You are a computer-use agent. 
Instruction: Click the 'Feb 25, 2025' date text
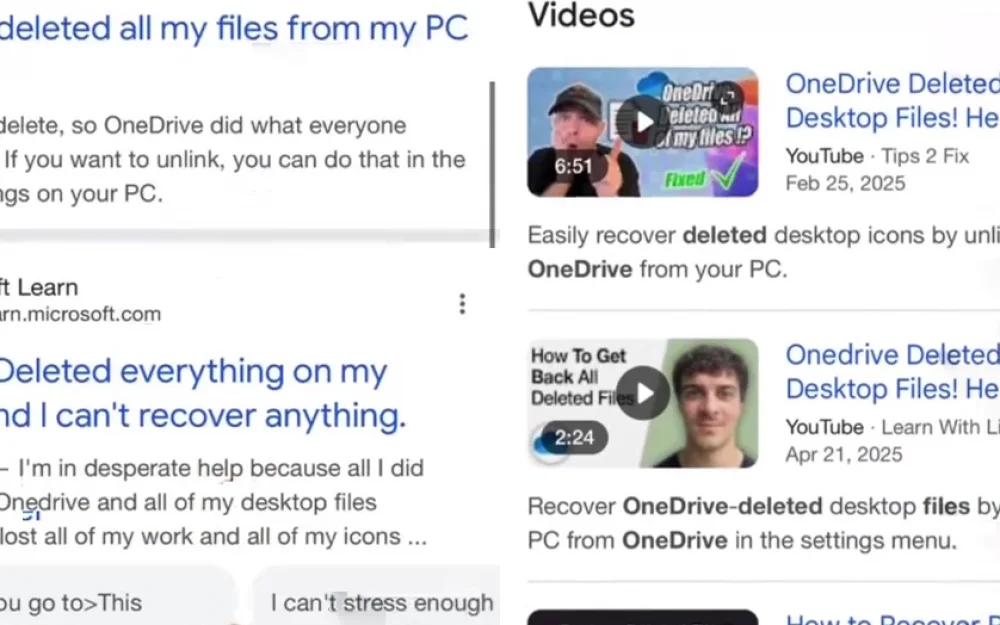pyautogui.click(x=845, y=184)
